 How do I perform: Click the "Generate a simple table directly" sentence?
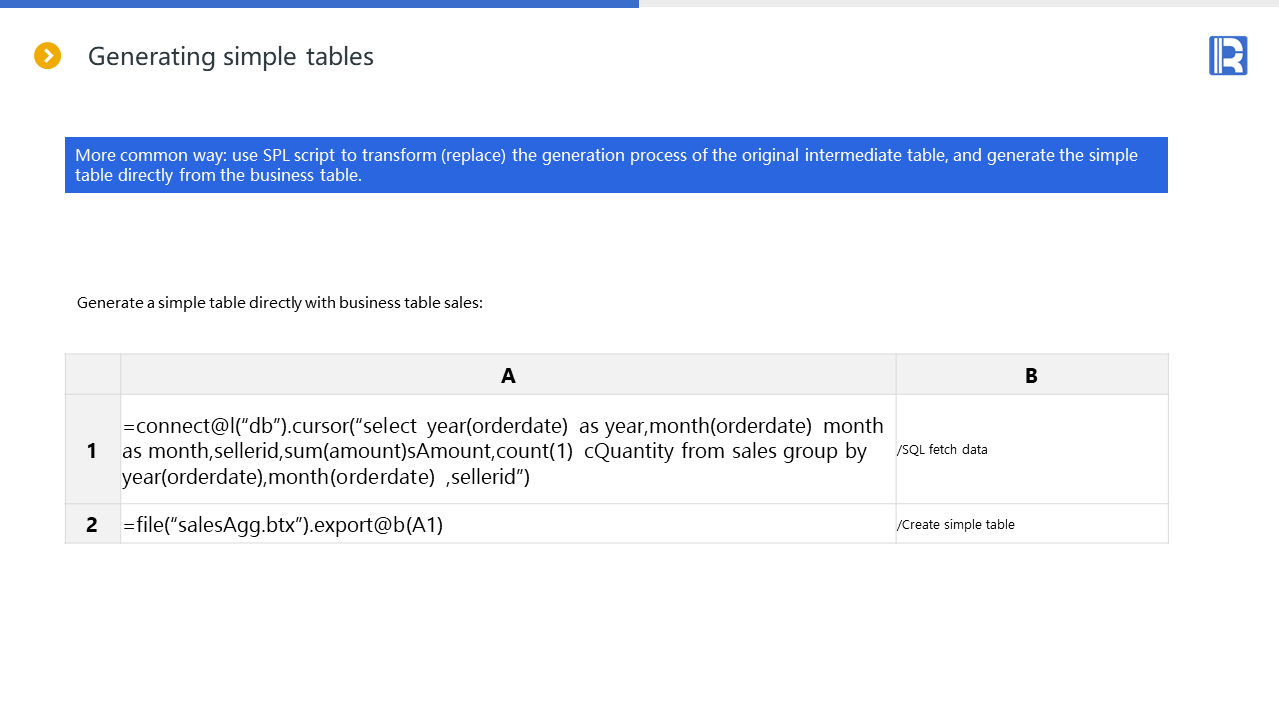pos(280,303)
